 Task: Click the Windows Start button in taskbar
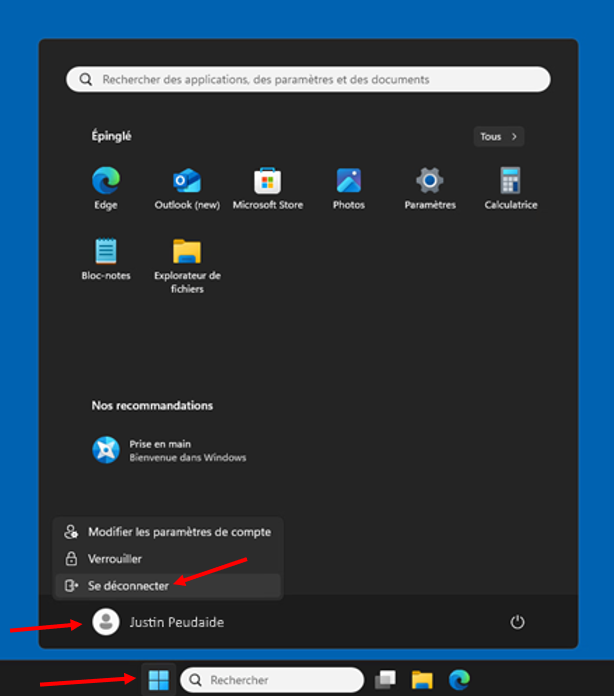tap(158, 680)
